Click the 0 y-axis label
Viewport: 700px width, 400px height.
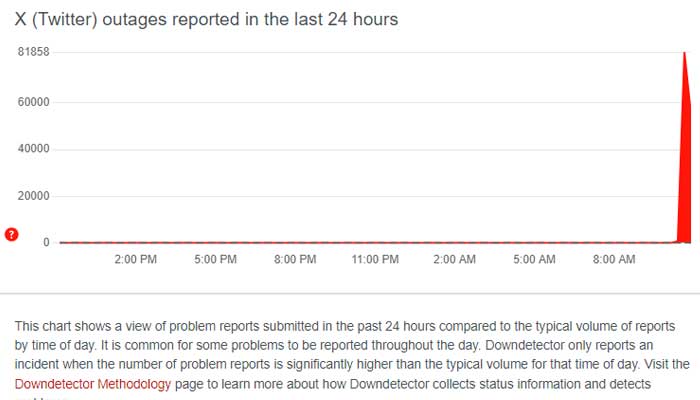click(47, 242)
